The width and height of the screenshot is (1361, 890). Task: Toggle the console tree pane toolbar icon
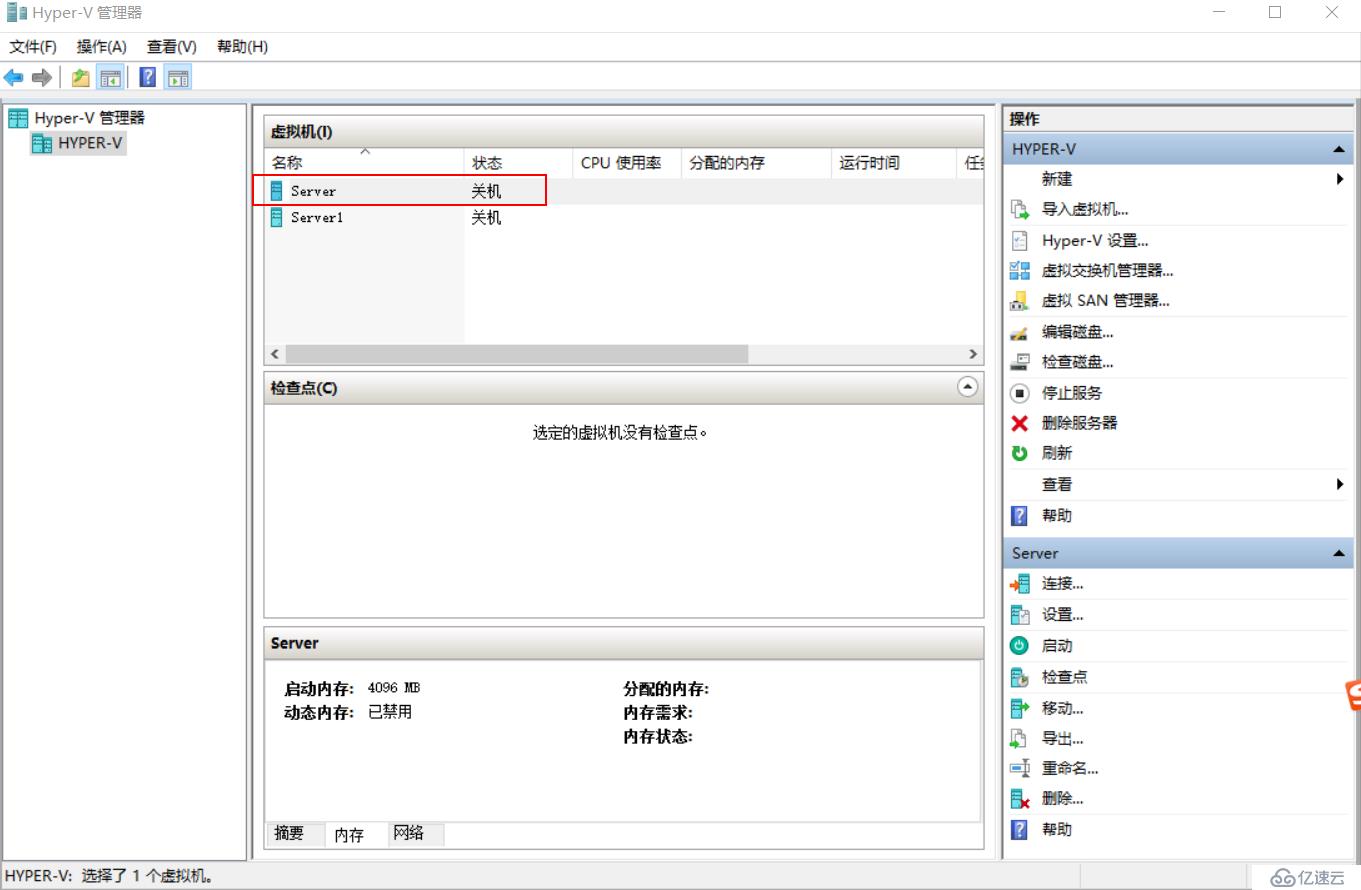pyautogui.click(x=110, y=78)
